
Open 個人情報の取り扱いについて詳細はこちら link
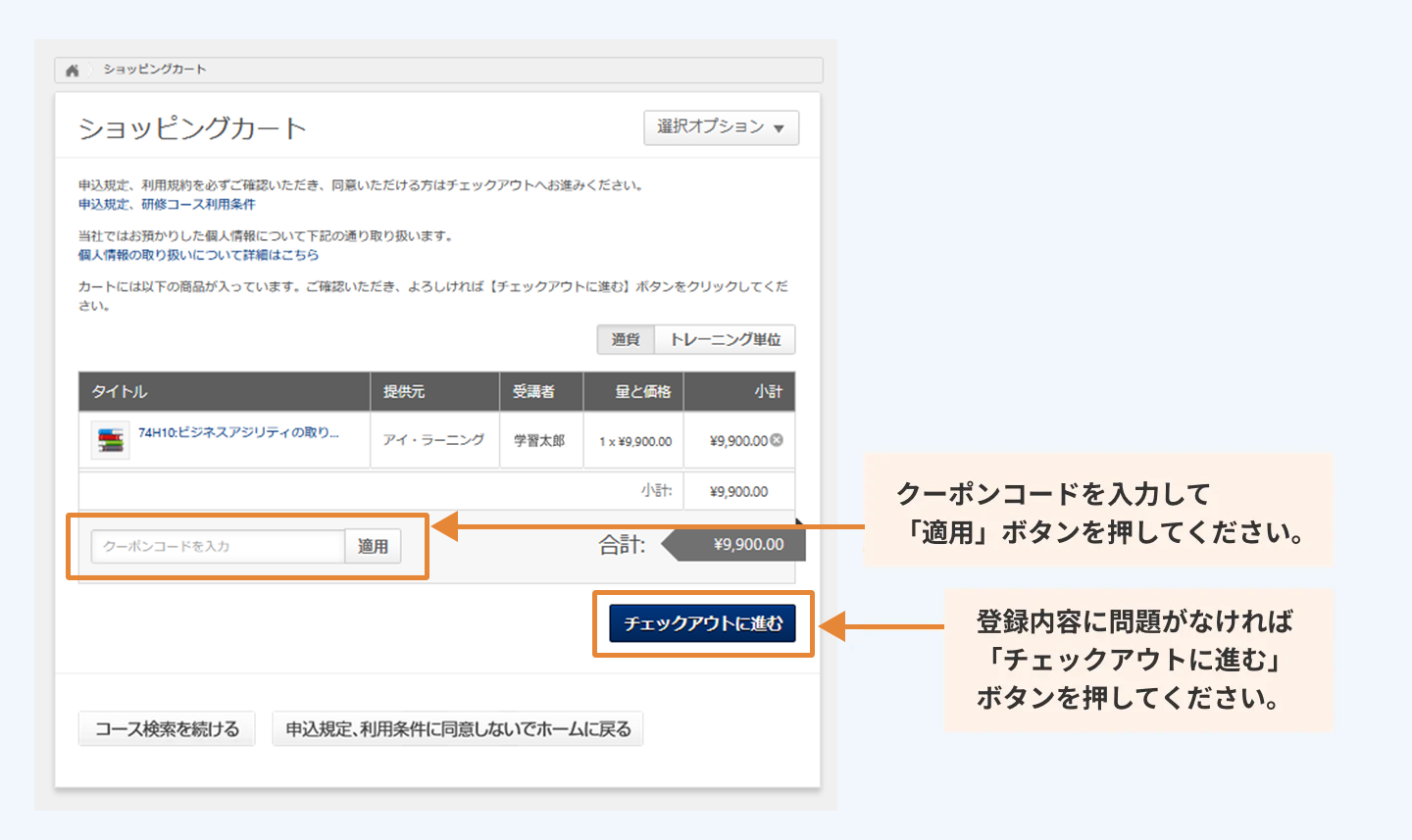(x=198, y=255)
